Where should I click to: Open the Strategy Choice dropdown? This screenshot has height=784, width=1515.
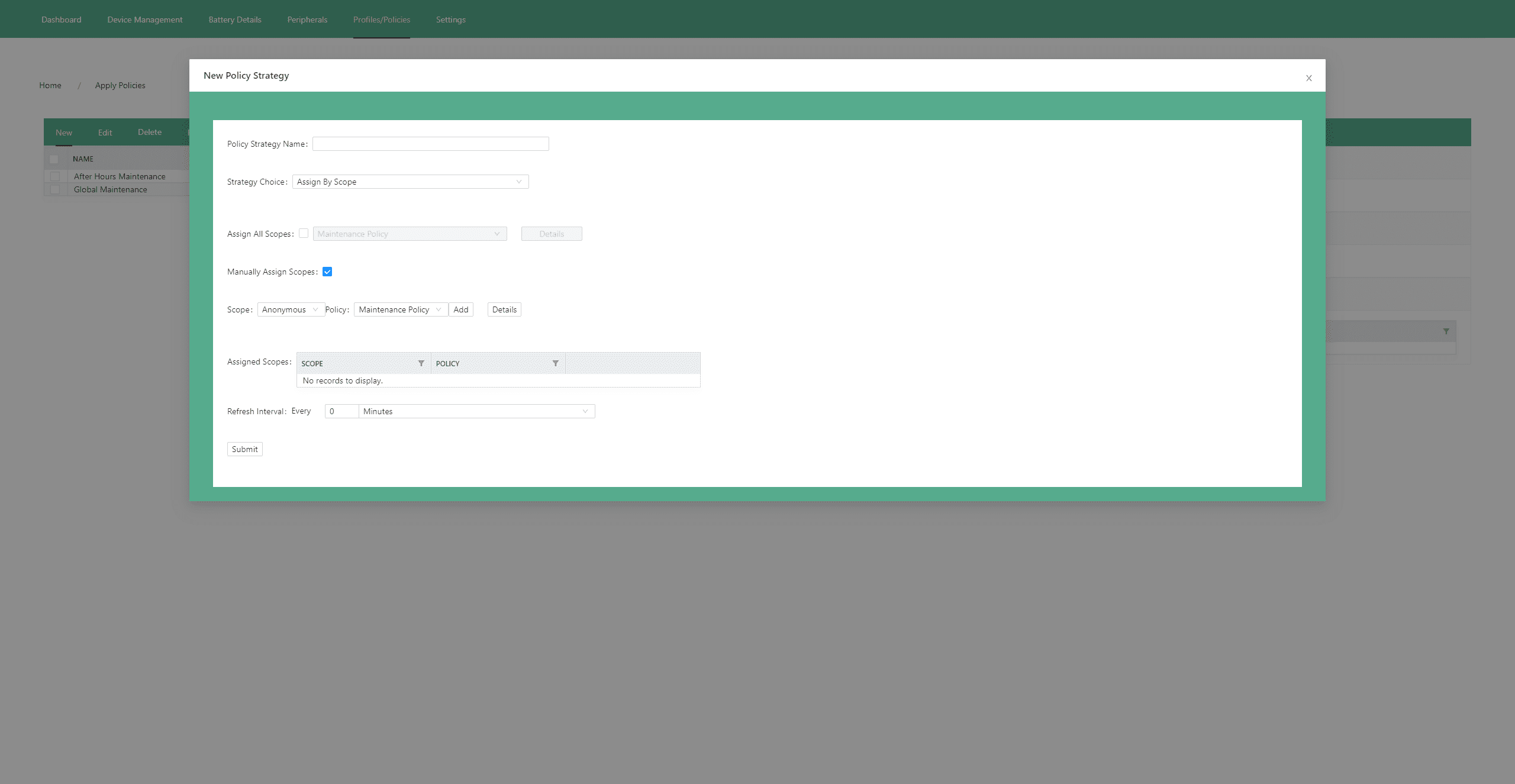410,182
